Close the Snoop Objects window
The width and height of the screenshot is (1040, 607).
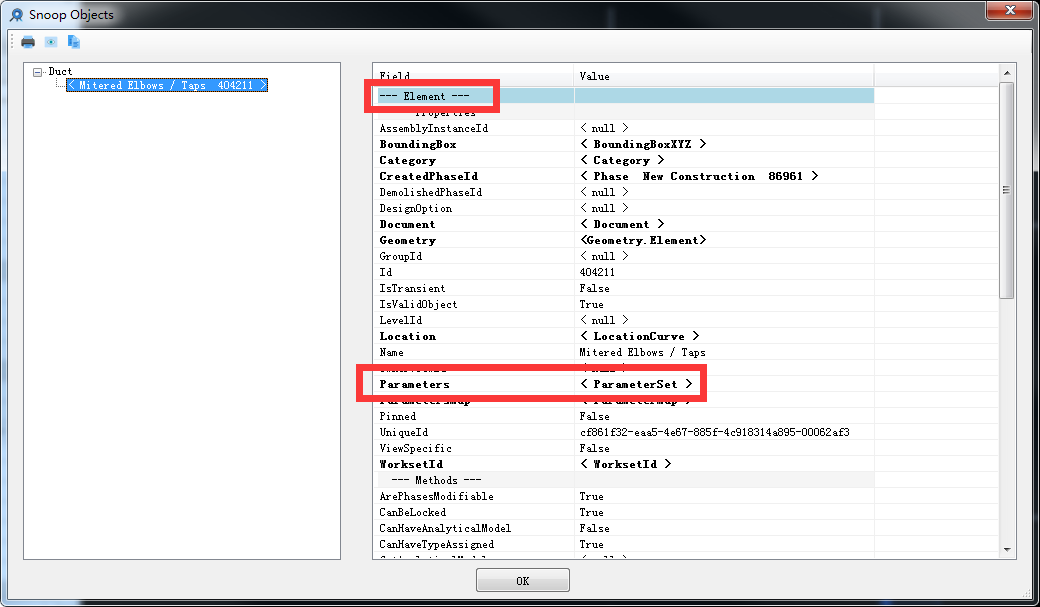(x=1009, y=10)
